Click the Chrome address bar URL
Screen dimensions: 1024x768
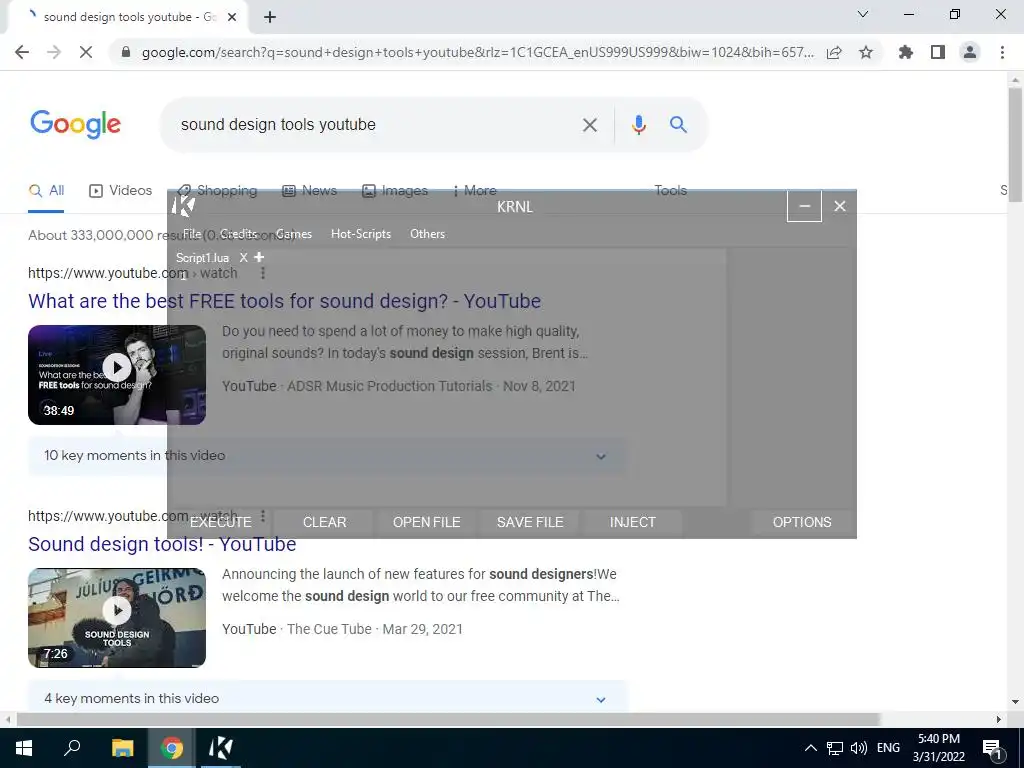477,52
